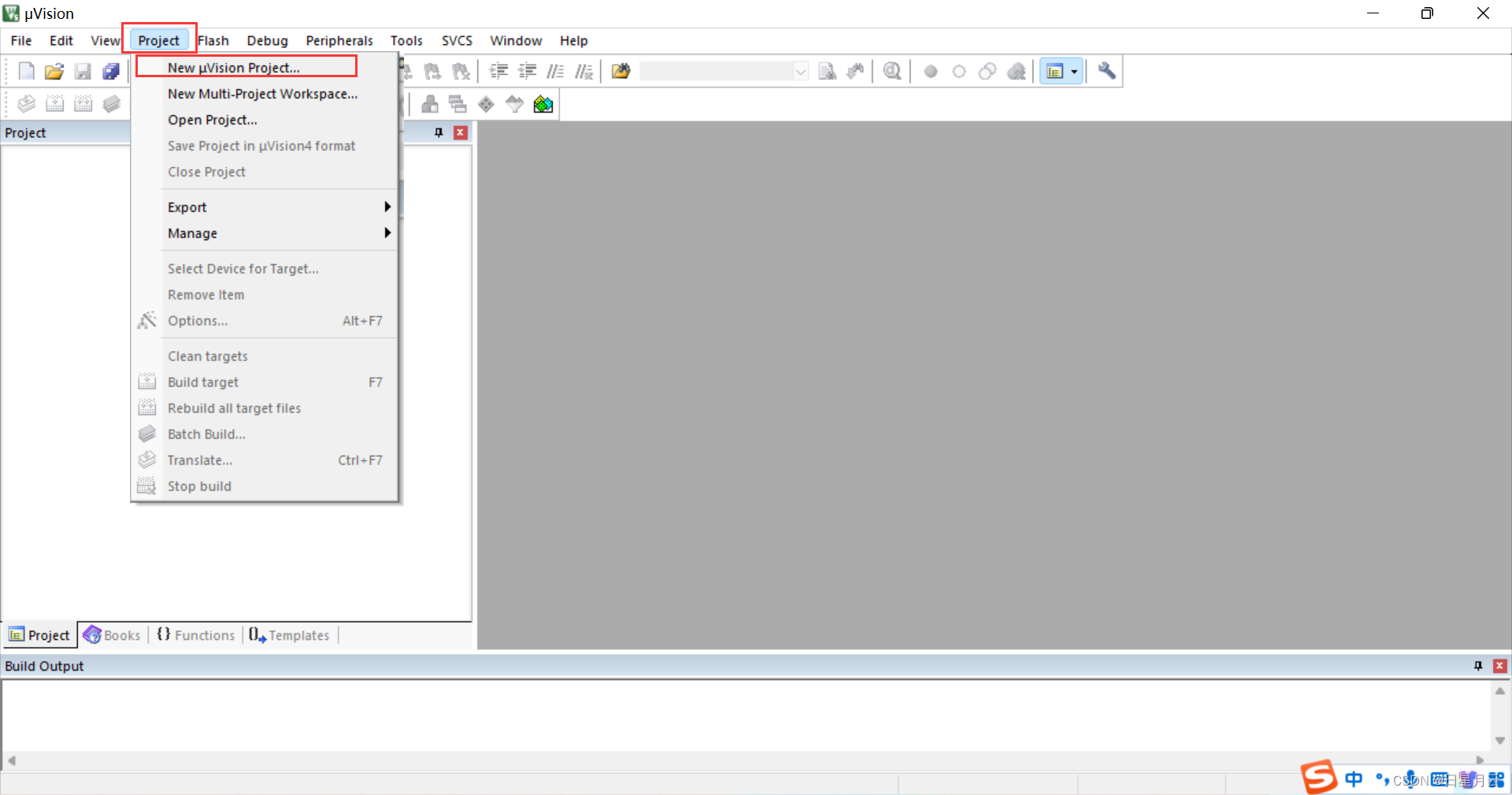The height and width of the screenshot is (795, 1512).
Task: Start the debug session magnifier icon
Action: 892,72
